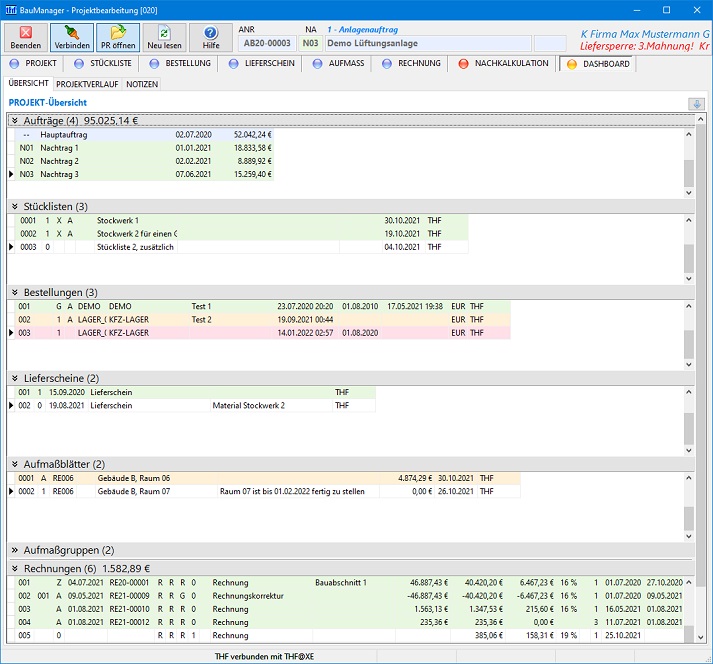Screen dimensions: 713x664
Task: Reload data with Neu lesen button
Action: click(164, 37)
